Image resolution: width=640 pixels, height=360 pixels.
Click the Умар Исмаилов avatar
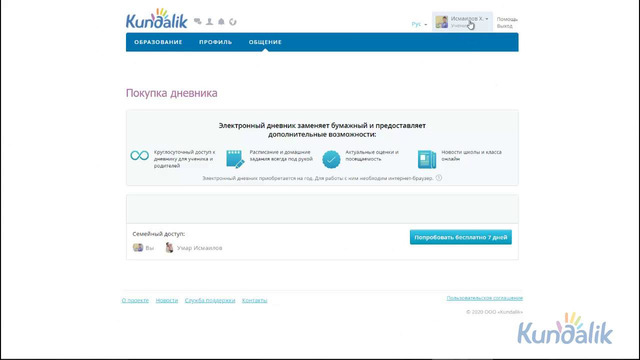(169, 247)
